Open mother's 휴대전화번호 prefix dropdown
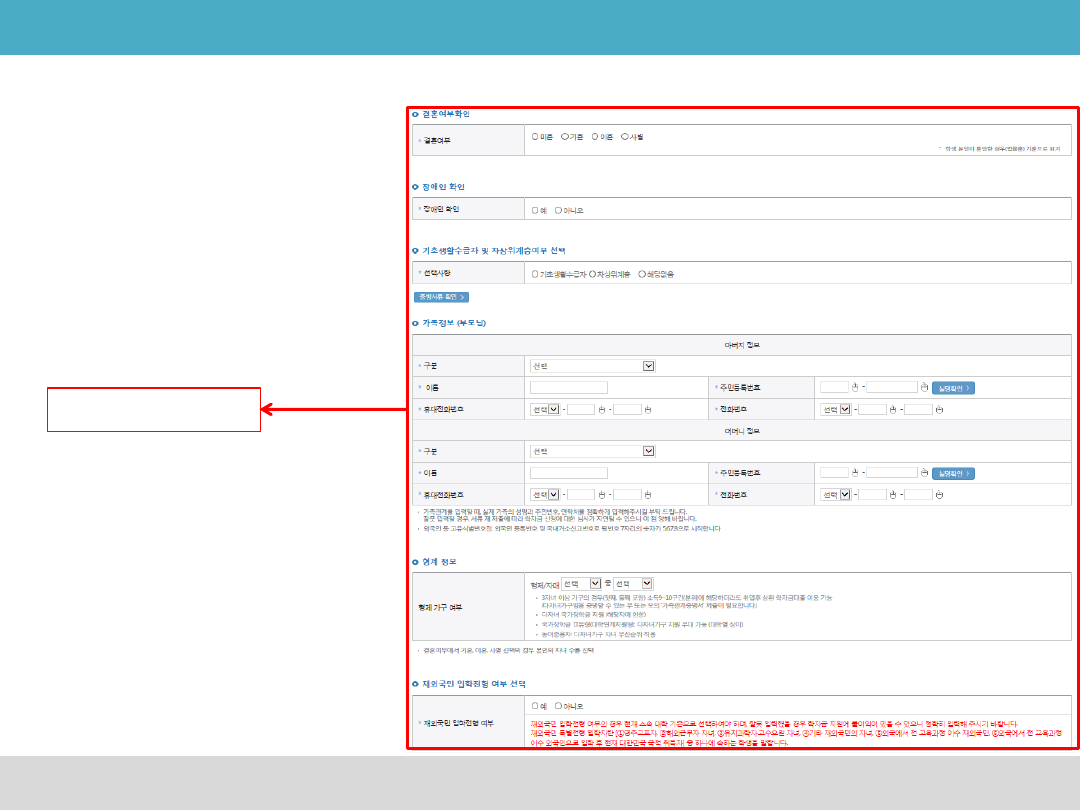 click(545, 495)
